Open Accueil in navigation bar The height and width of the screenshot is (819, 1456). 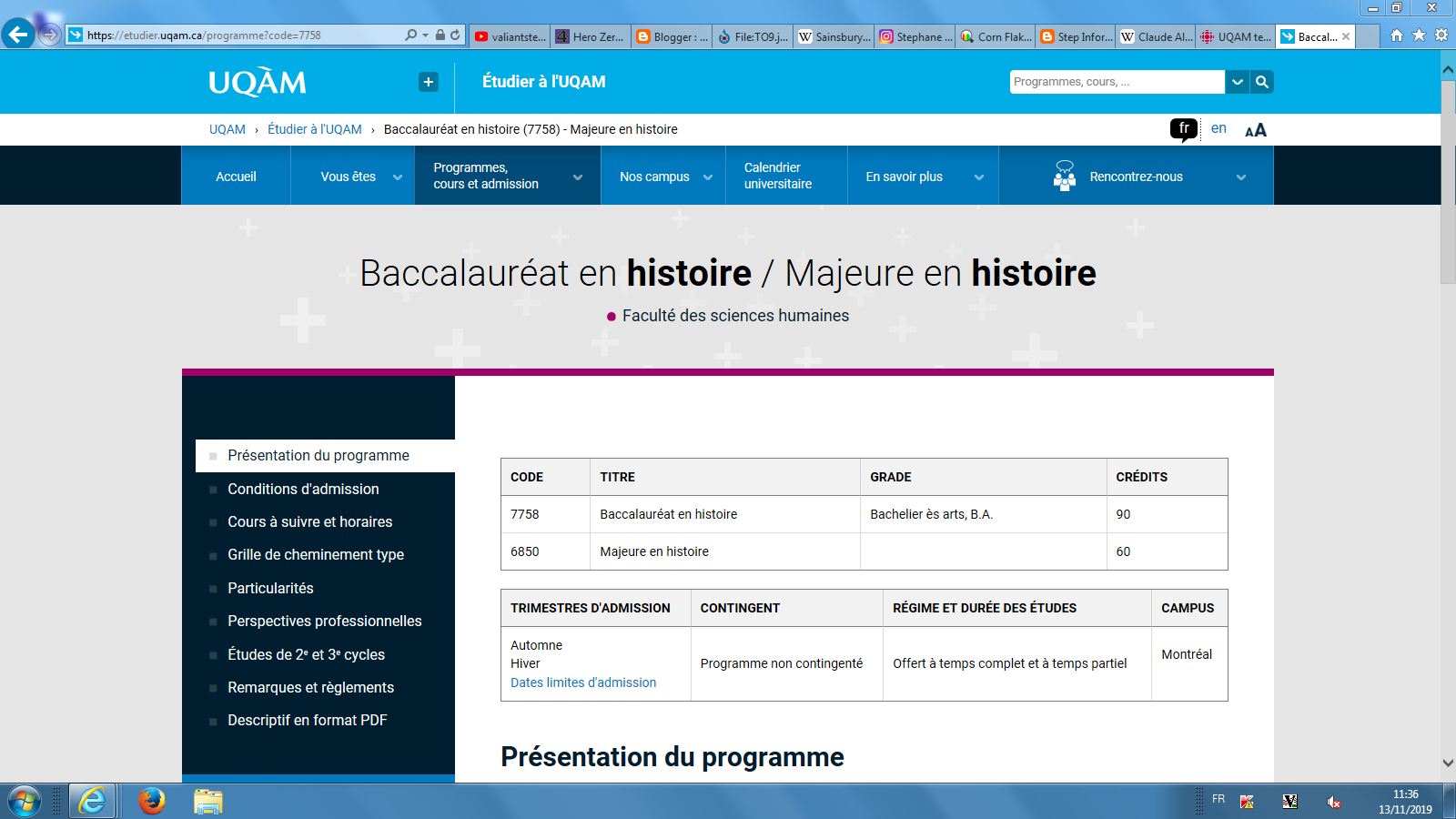pyautogui.click(x=236, y=177)
